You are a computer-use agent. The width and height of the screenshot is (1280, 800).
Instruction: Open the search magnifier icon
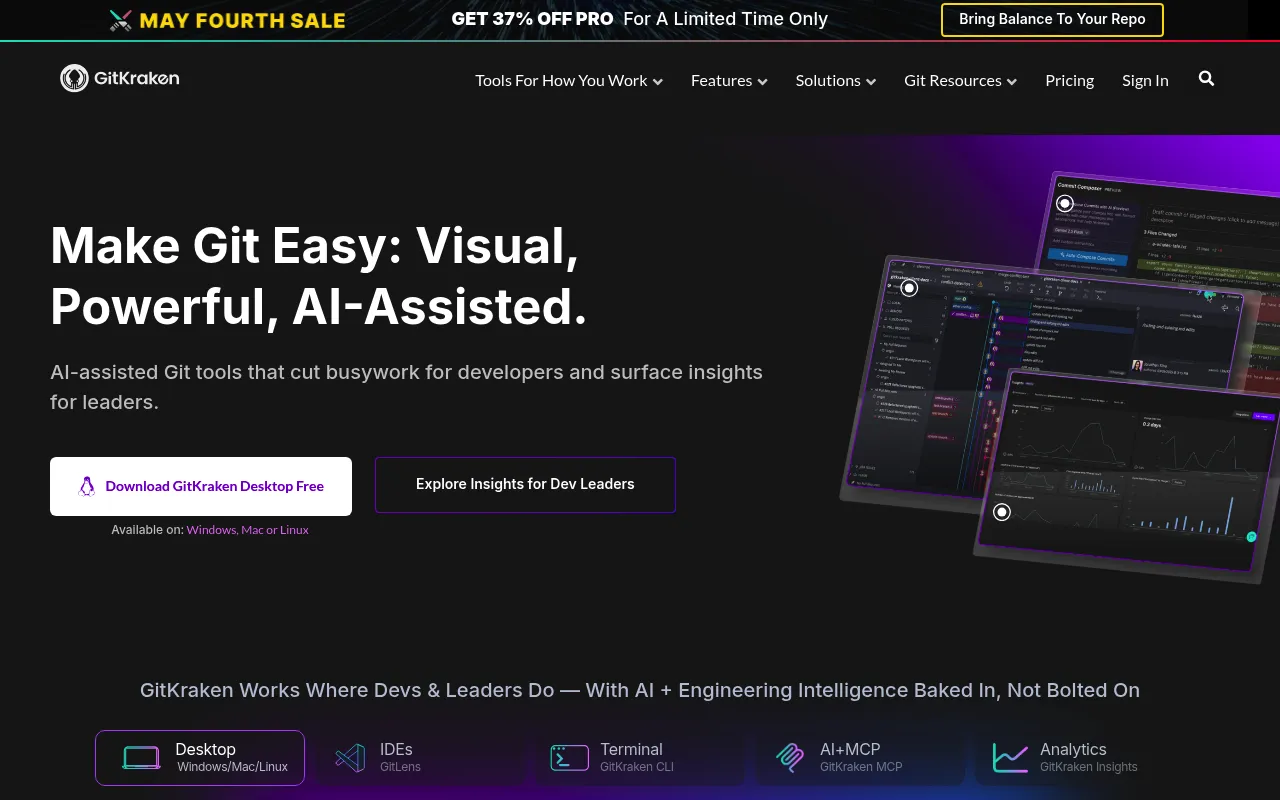(1206, 78)
